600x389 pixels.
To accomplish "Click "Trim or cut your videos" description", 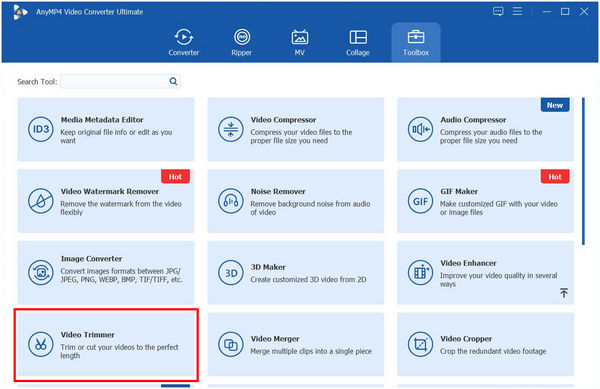I will click(119, 351).
